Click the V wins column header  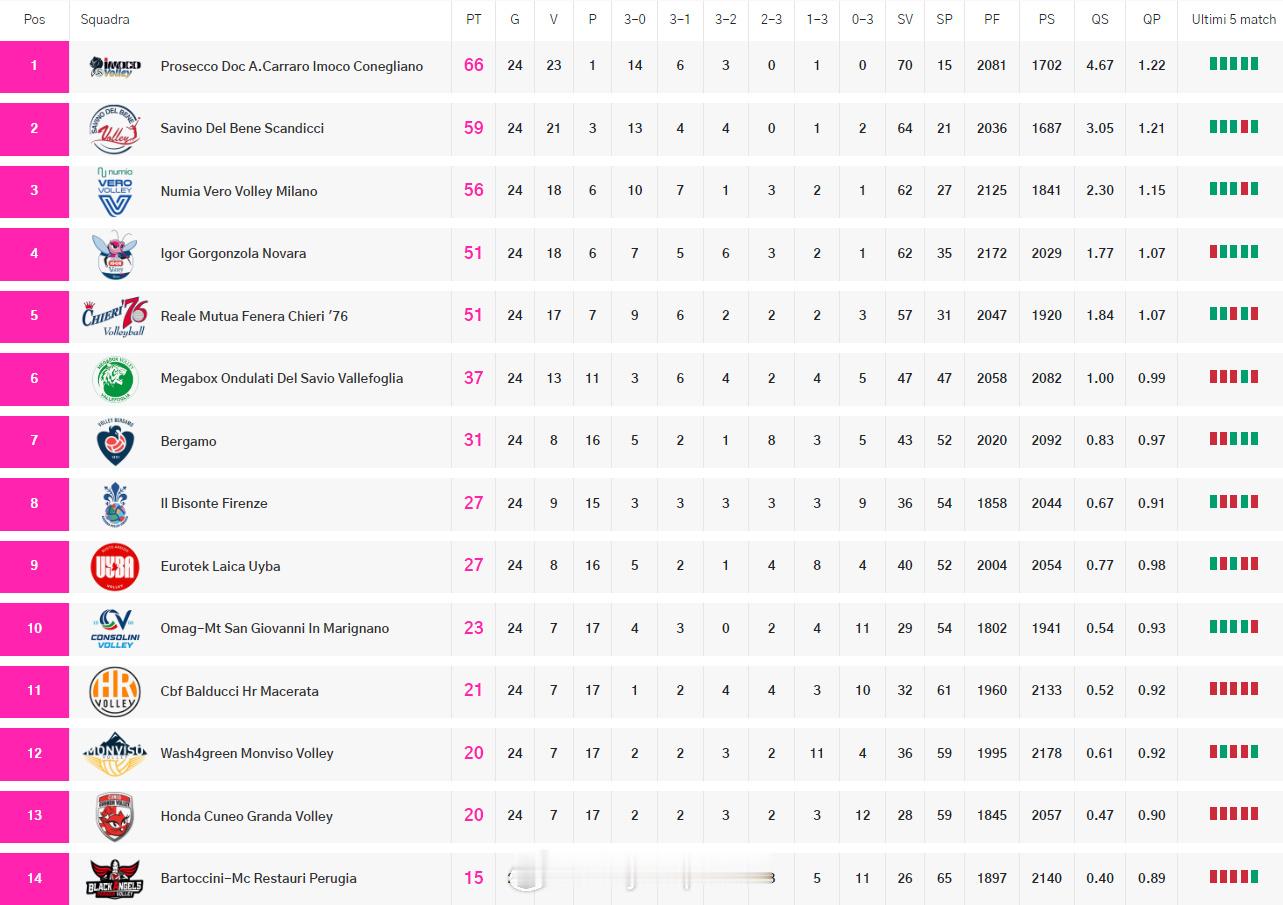tap(554, 19)
